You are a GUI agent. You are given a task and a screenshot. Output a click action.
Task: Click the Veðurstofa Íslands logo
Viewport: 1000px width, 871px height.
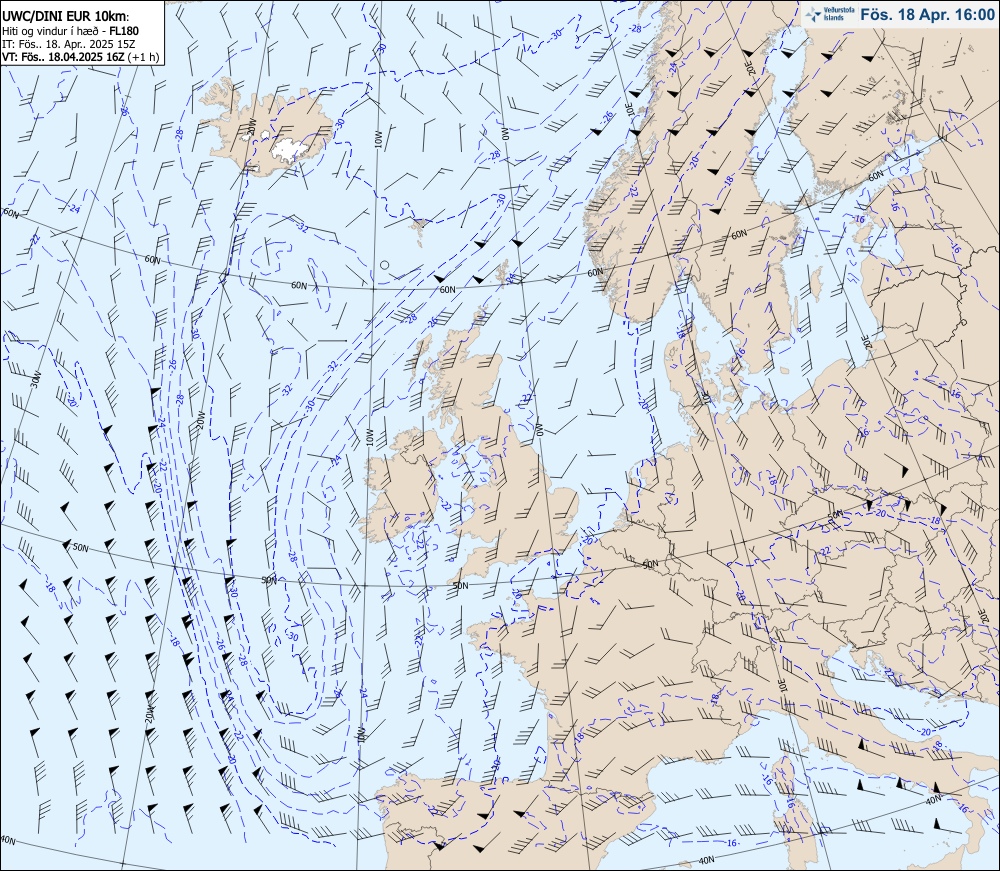pyautogui.click(x=828, y=14)
